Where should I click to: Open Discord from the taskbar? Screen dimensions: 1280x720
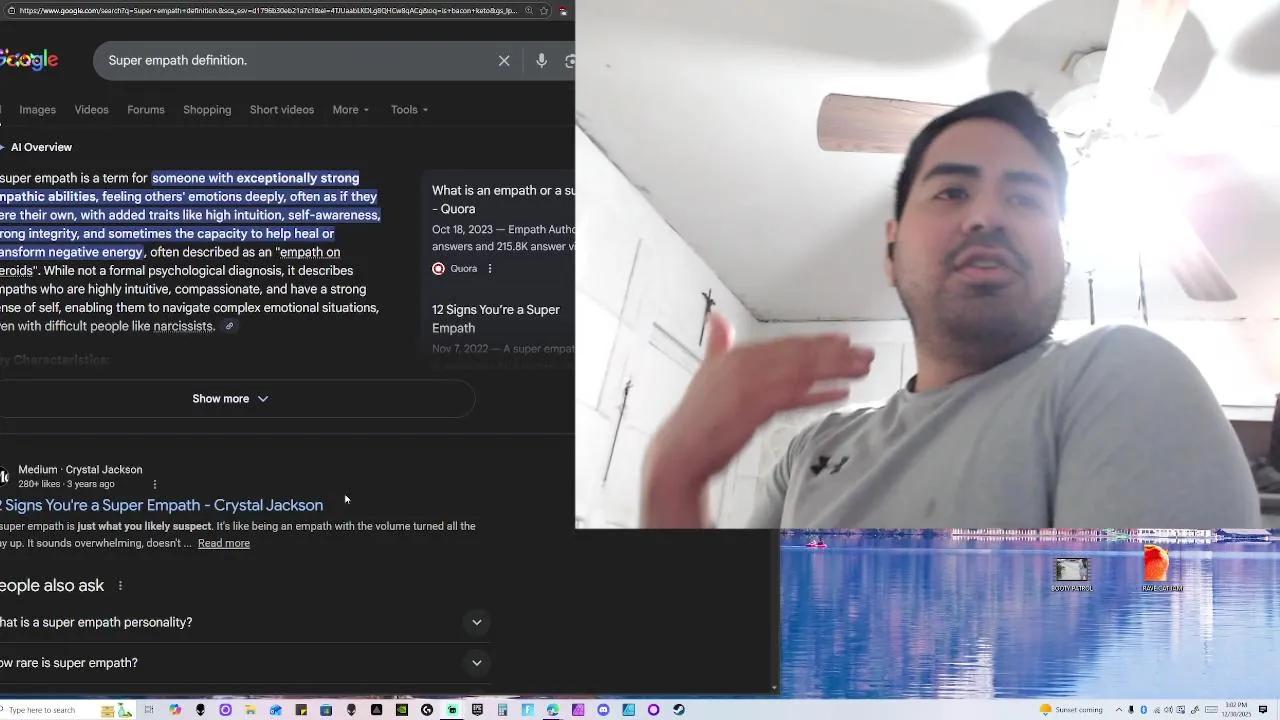pyautogui.click(x=603, y=710)
